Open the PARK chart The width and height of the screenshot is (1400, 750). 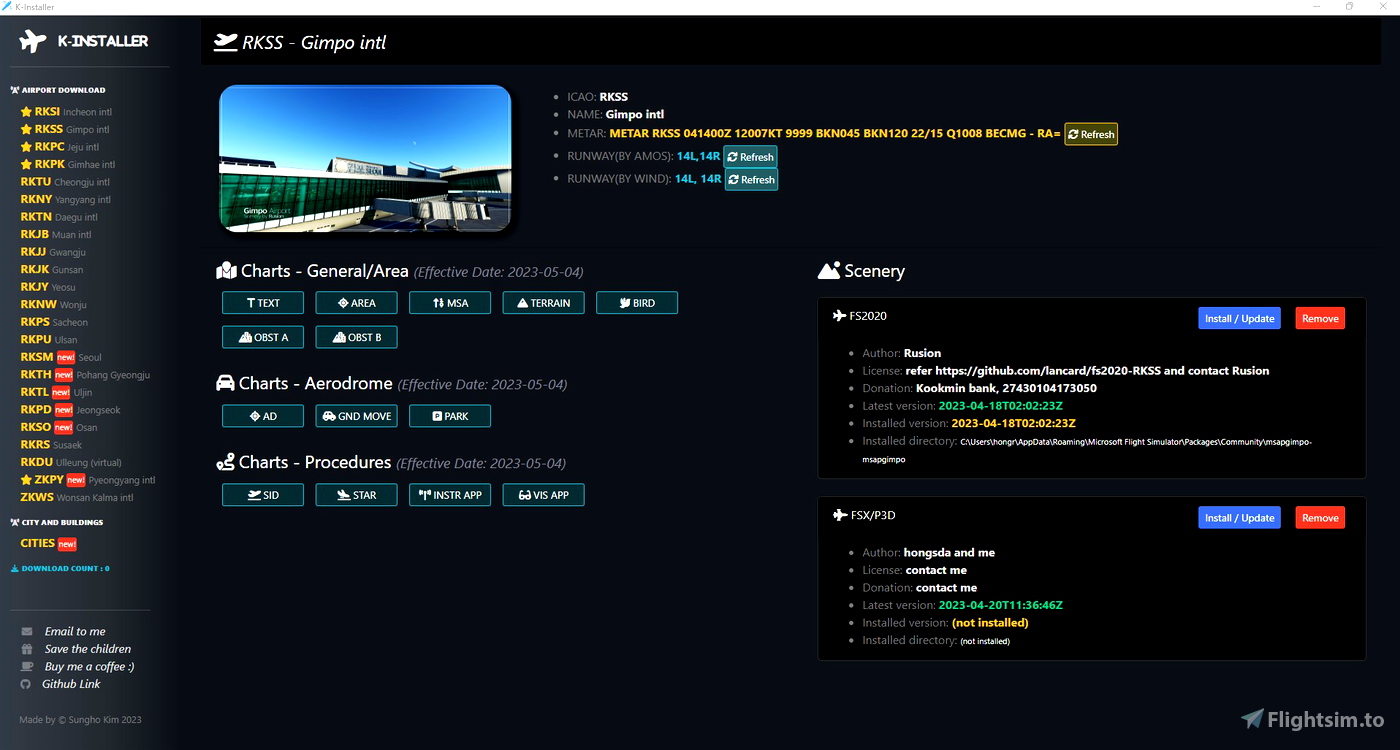[450, 416]
